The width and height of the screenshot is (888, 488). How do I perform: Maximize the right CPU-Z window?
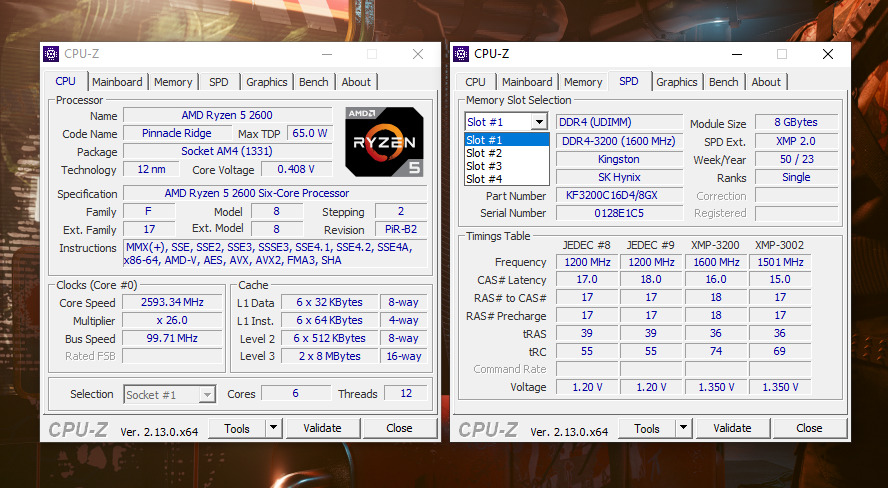[782, 54]
